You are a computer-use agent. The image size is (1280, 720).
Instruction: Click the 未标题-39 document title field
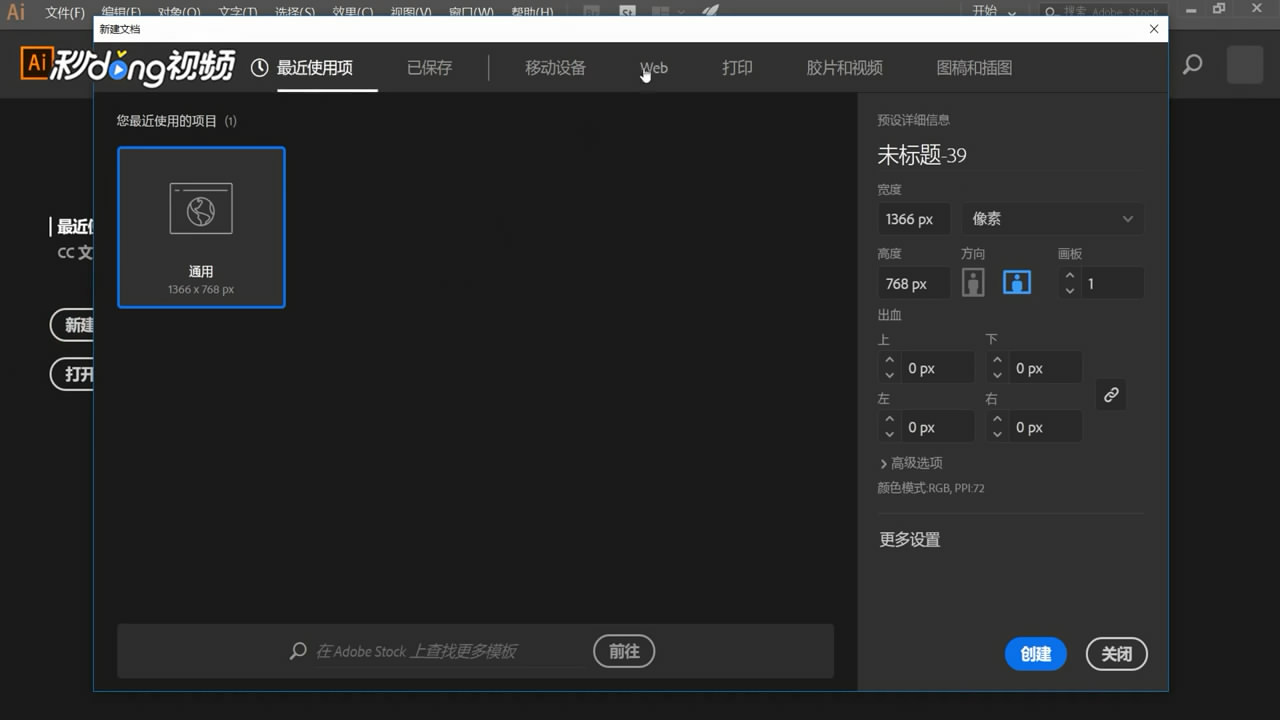pos(922,155)
